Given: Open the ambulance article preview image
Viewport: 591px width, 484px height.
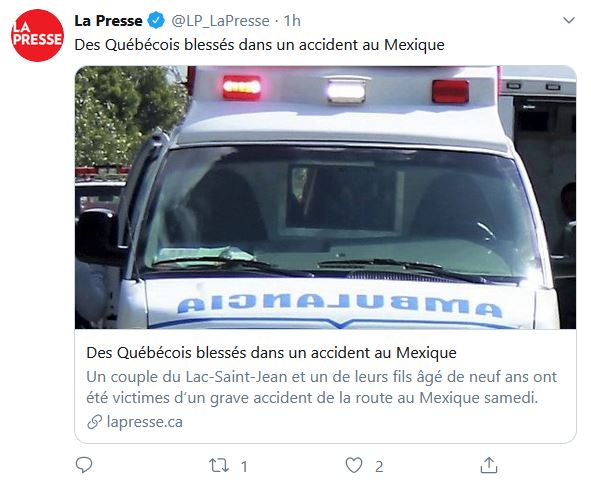Looking at the screenshot, I should coord(325,197).
